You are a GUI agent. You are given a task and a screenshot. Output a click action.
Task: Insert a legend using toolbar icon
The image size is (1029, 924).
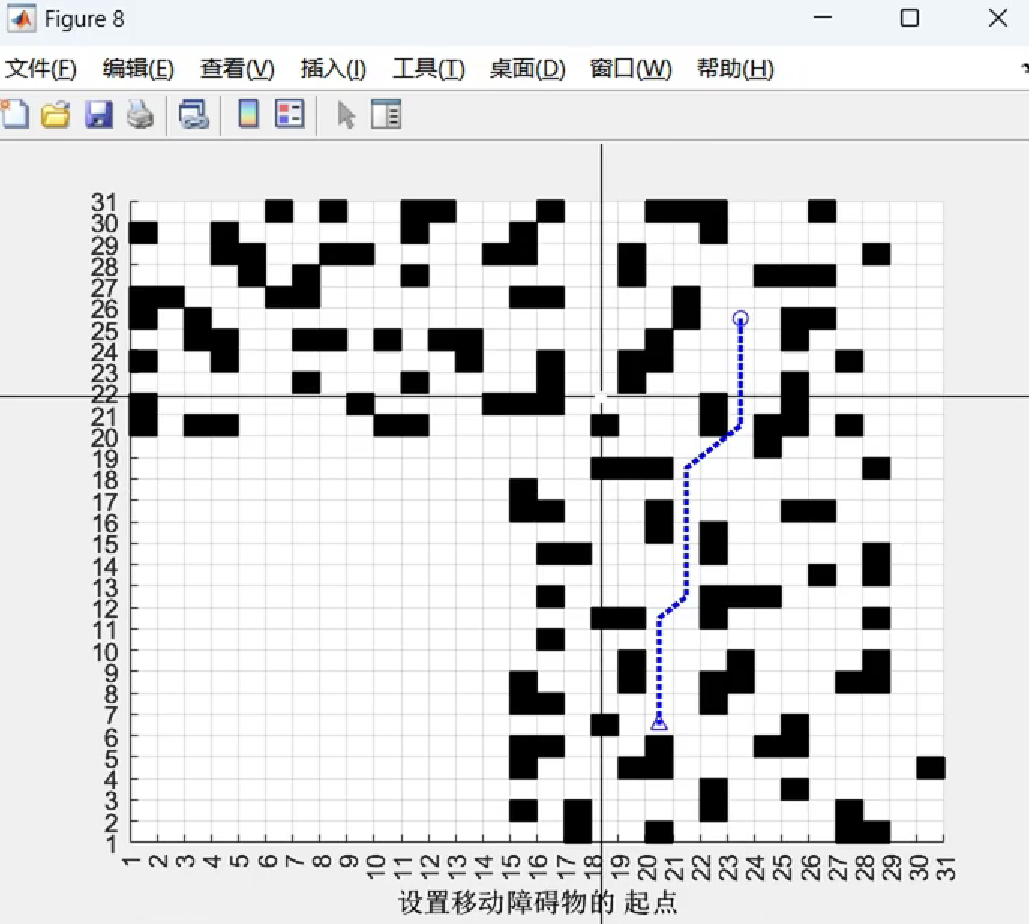pyautogui.click(x=289, y=114)
